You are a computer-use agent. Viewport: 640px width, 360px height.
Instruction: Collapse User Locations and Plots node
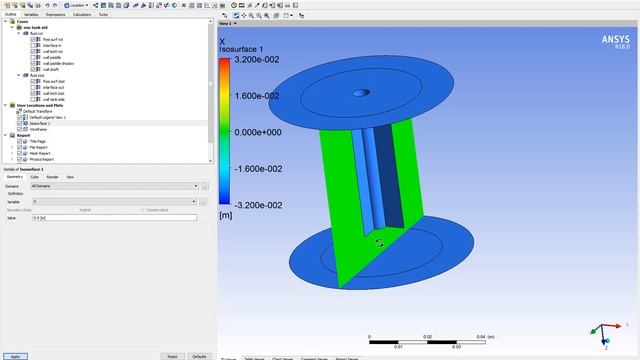point(6,105)
